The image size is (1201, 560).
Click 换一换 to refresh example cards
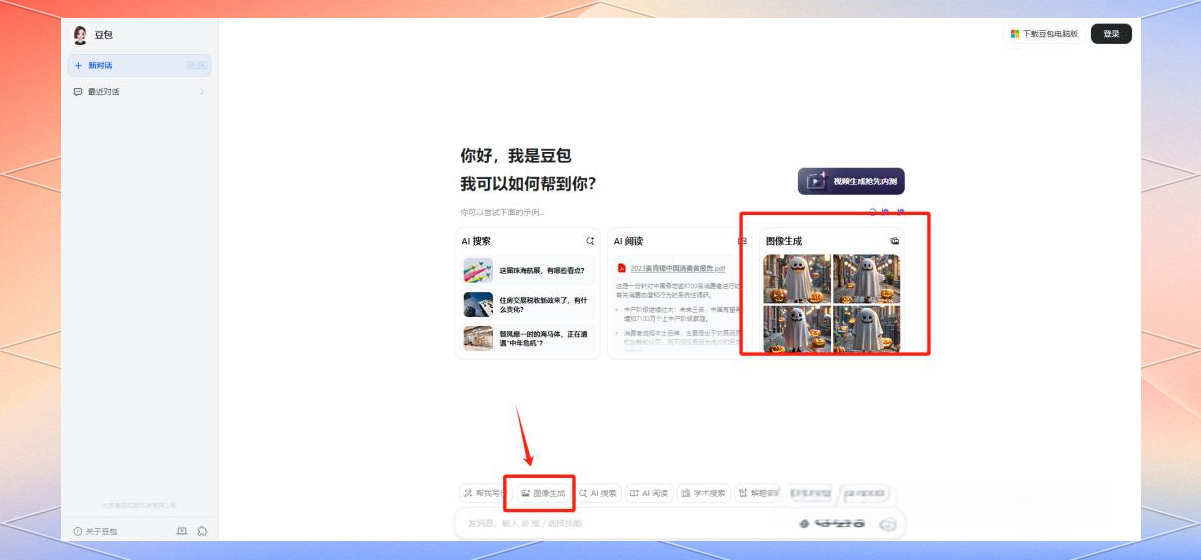pyautogui.click(x=887, y=212)
